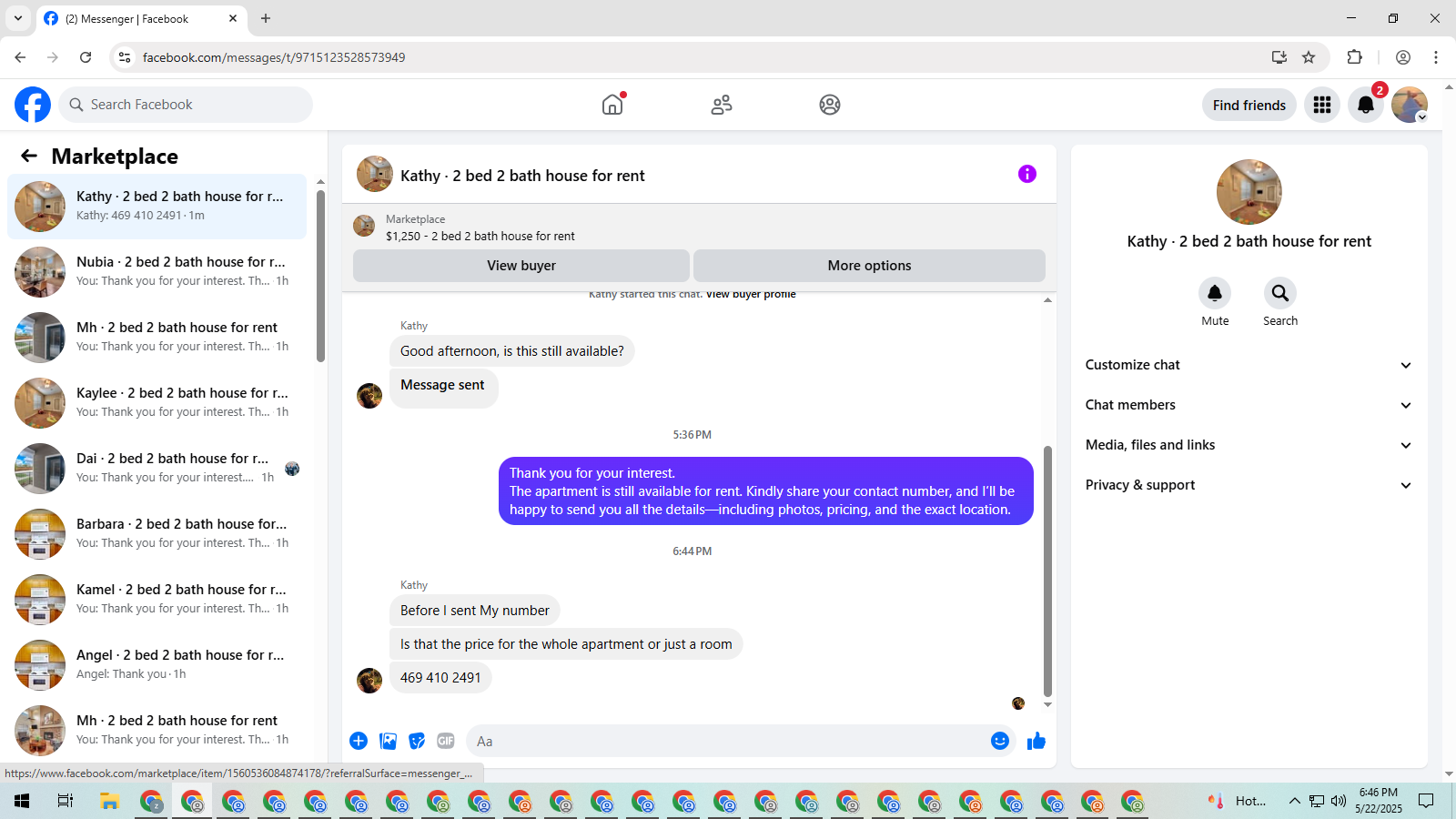Open Angel conversation in list
1456x819 pixels.
point(157,665)
